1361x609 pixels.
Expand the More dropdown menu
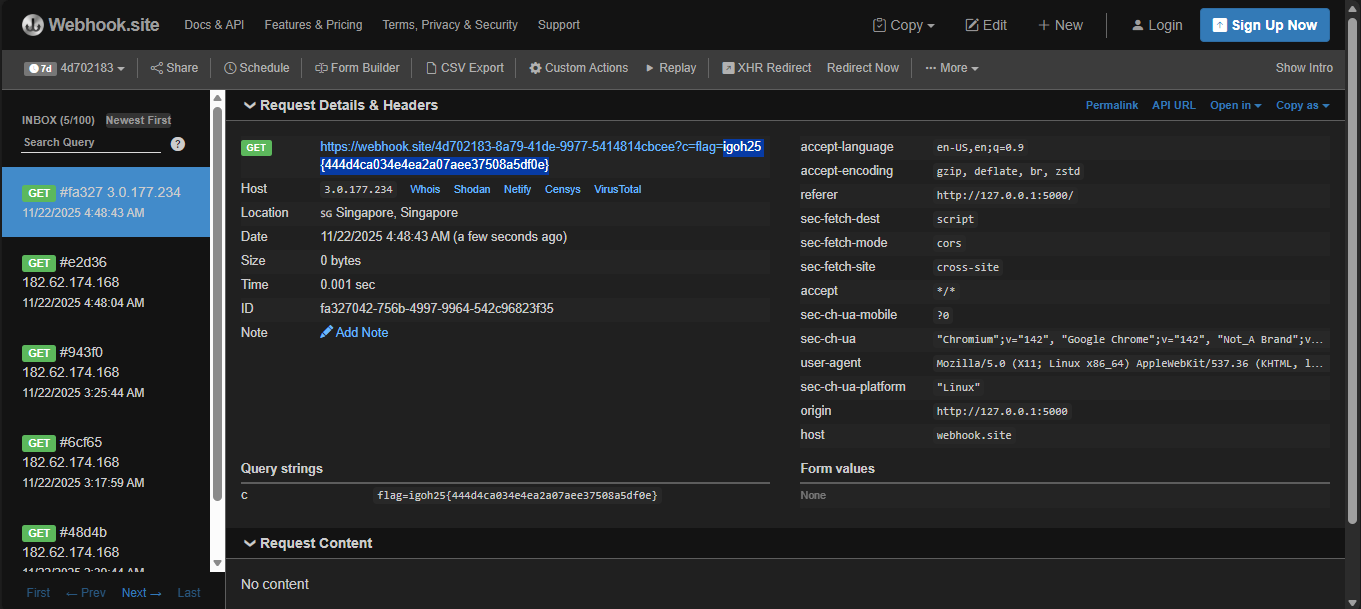pos(951,68)
